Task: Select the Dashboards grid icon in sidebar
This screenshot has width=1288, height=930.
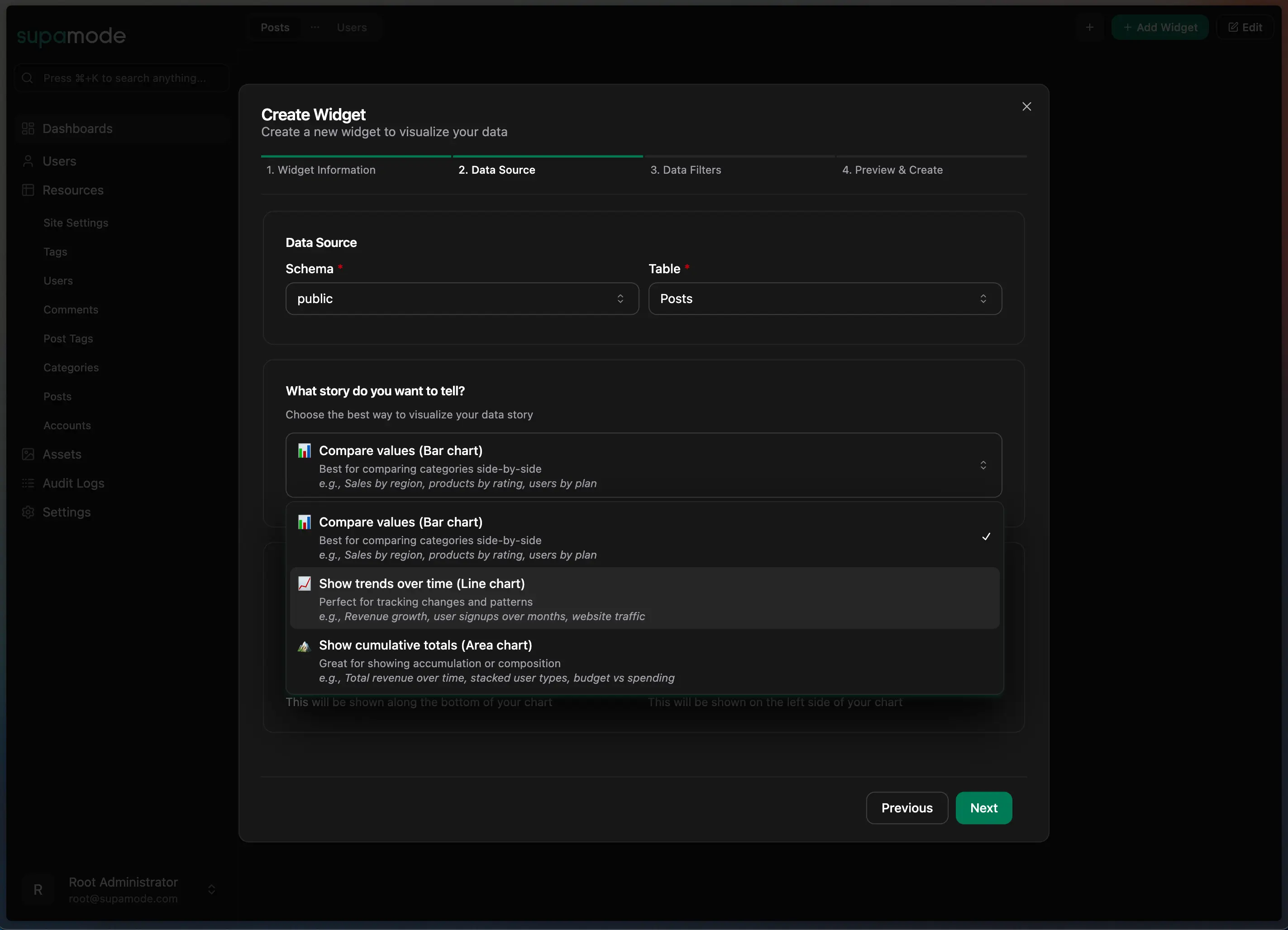Action: click(x=28, y=128)
